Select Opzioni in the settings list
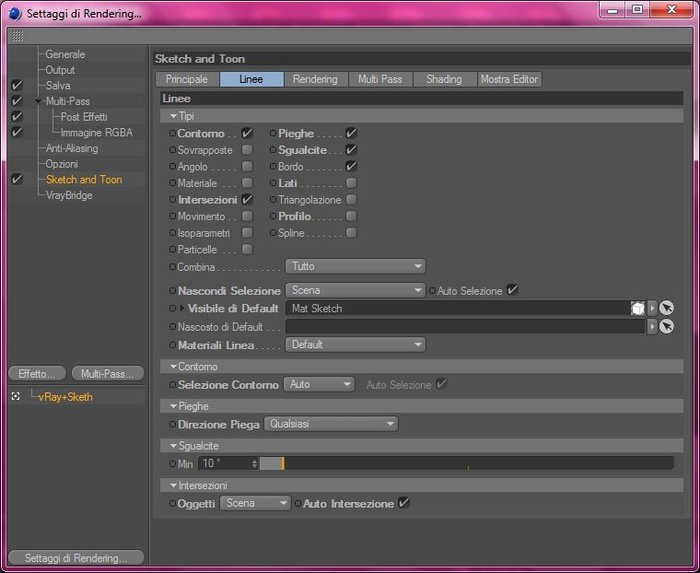The image size is (700, 573). point(62,164)
